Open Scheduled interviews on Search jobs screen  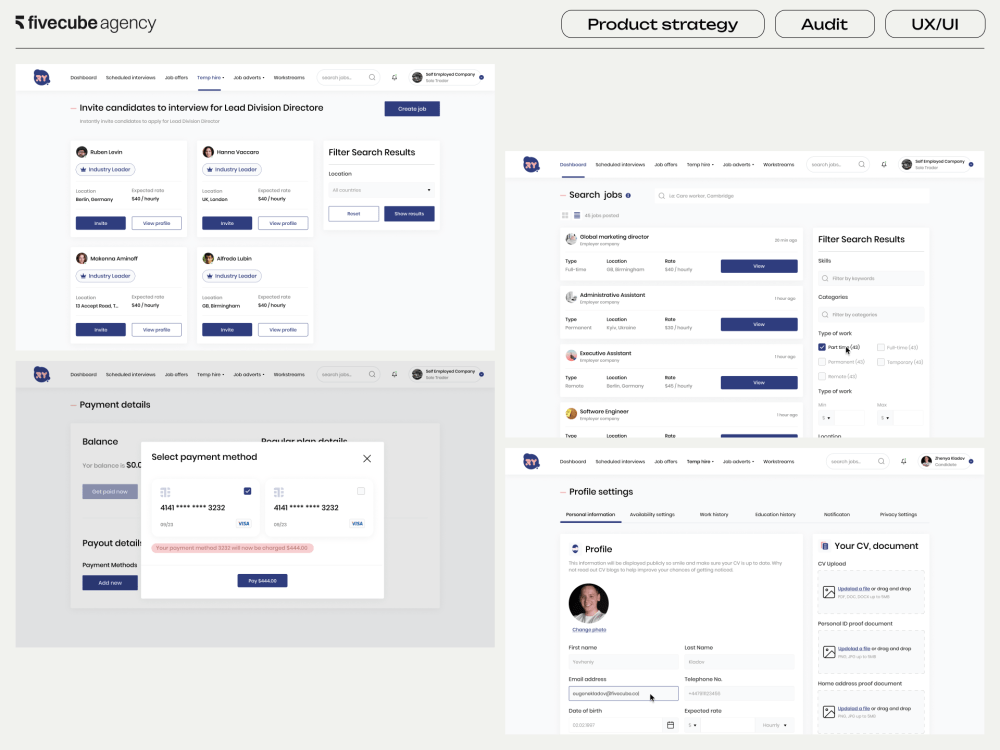click(620, 165)
